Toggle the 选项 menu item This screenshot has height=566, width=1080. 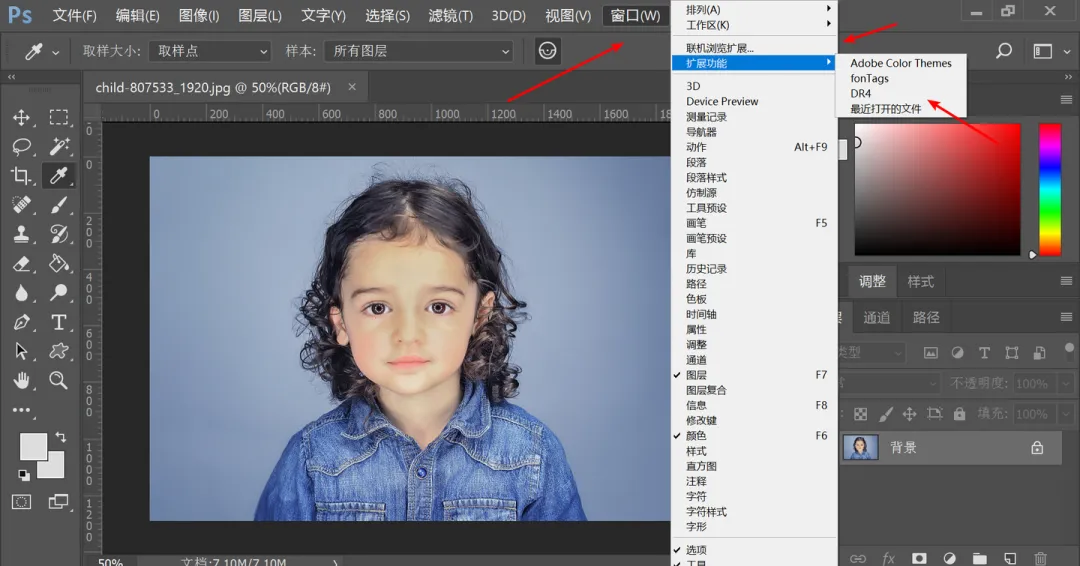(x=754, y=550)
